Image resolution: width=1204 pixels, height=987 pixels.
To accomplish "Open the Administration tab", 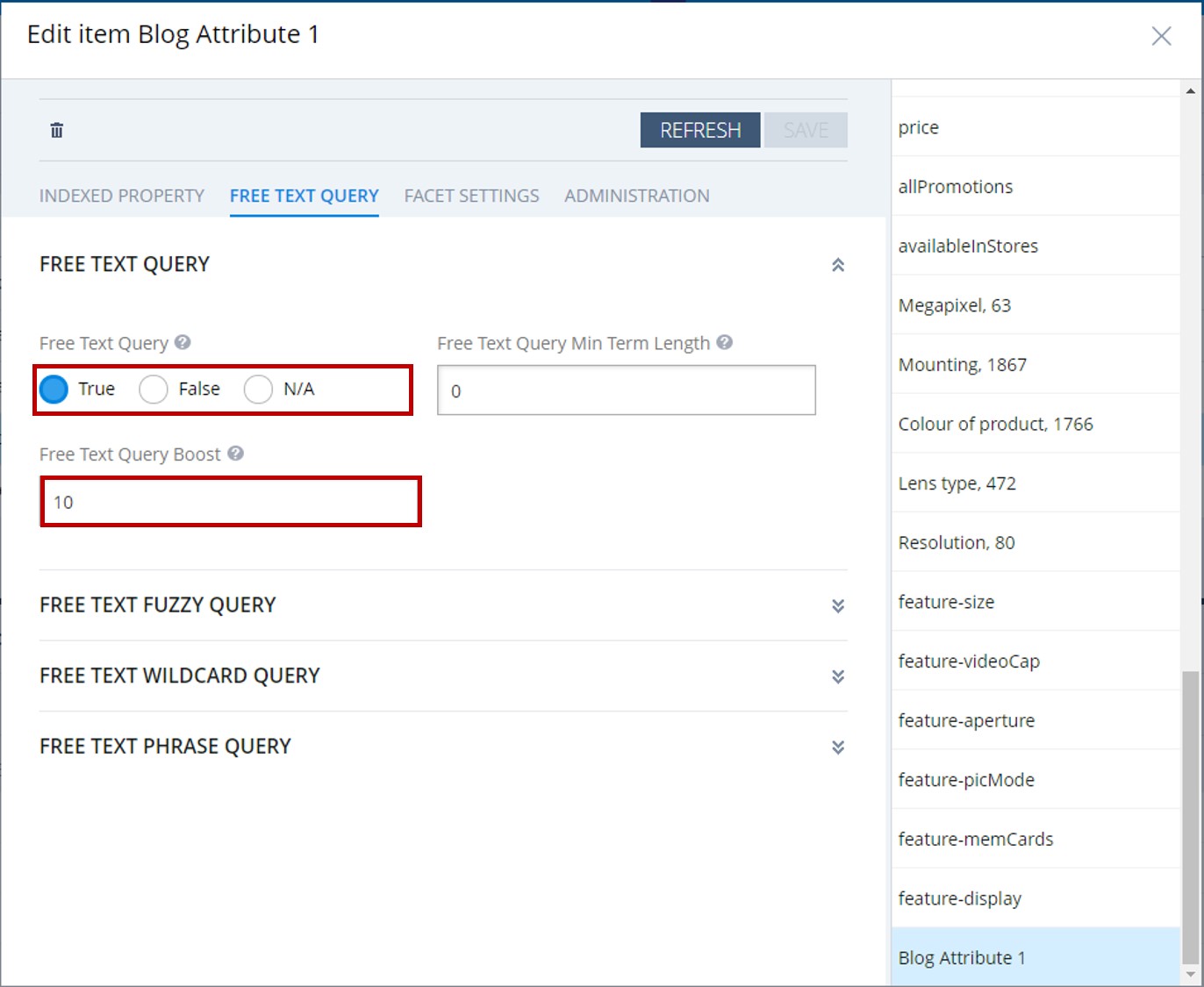I will [637, 196].
